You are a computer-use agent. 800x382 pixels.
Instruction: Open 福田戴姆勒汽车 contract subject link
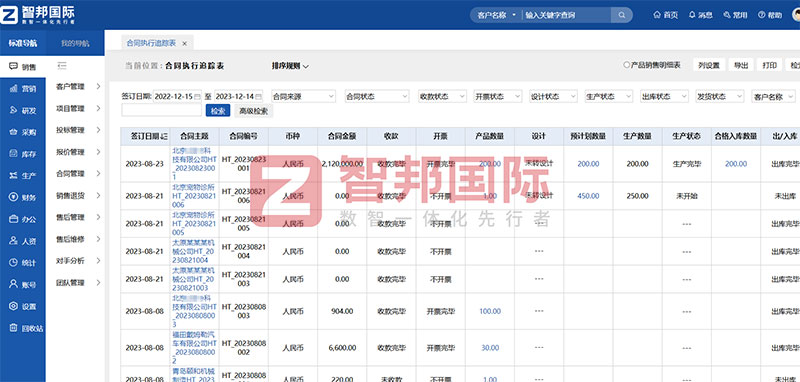tap(194, 347)
